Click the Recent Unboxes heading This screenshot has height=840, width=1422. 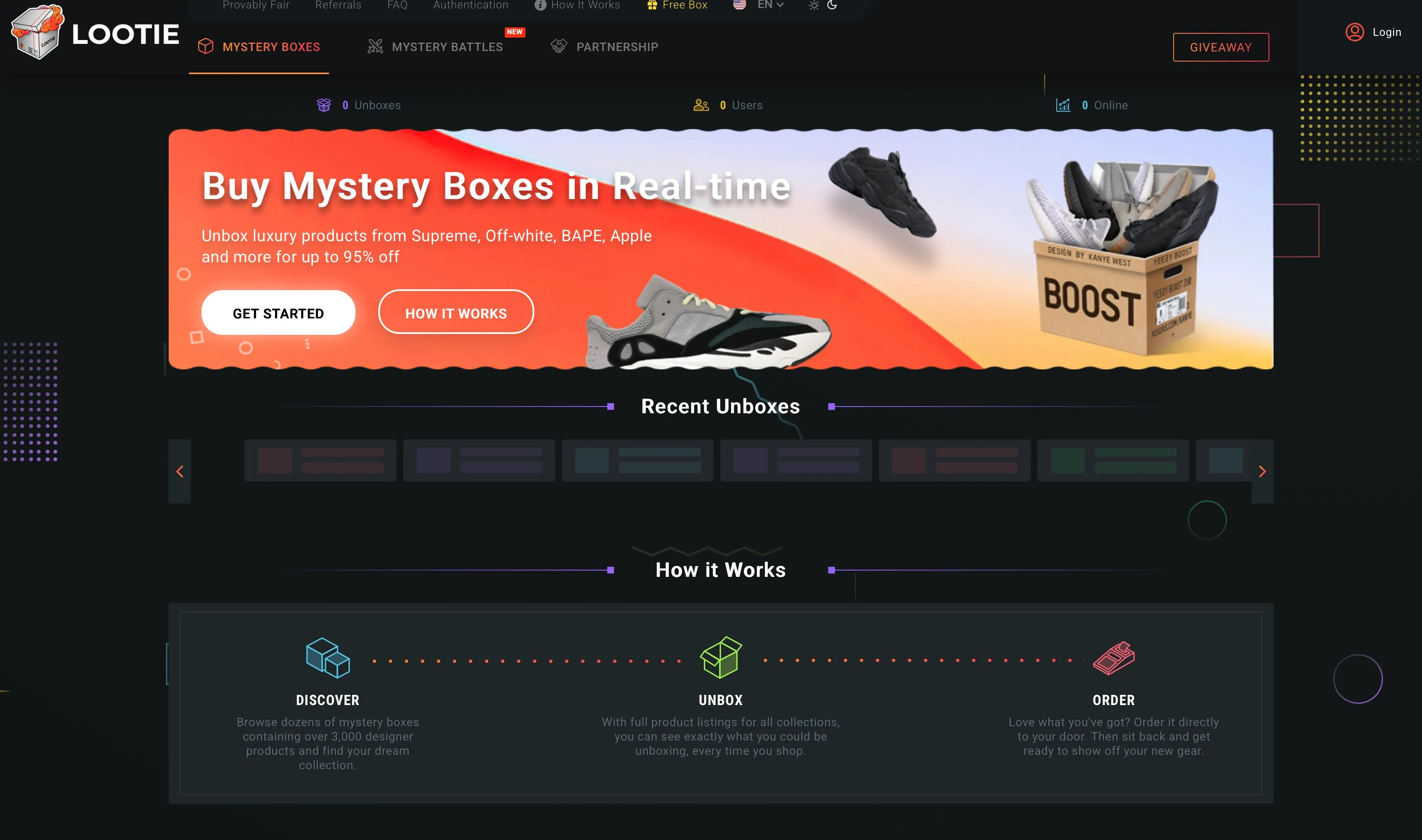[x=720, y=406]
